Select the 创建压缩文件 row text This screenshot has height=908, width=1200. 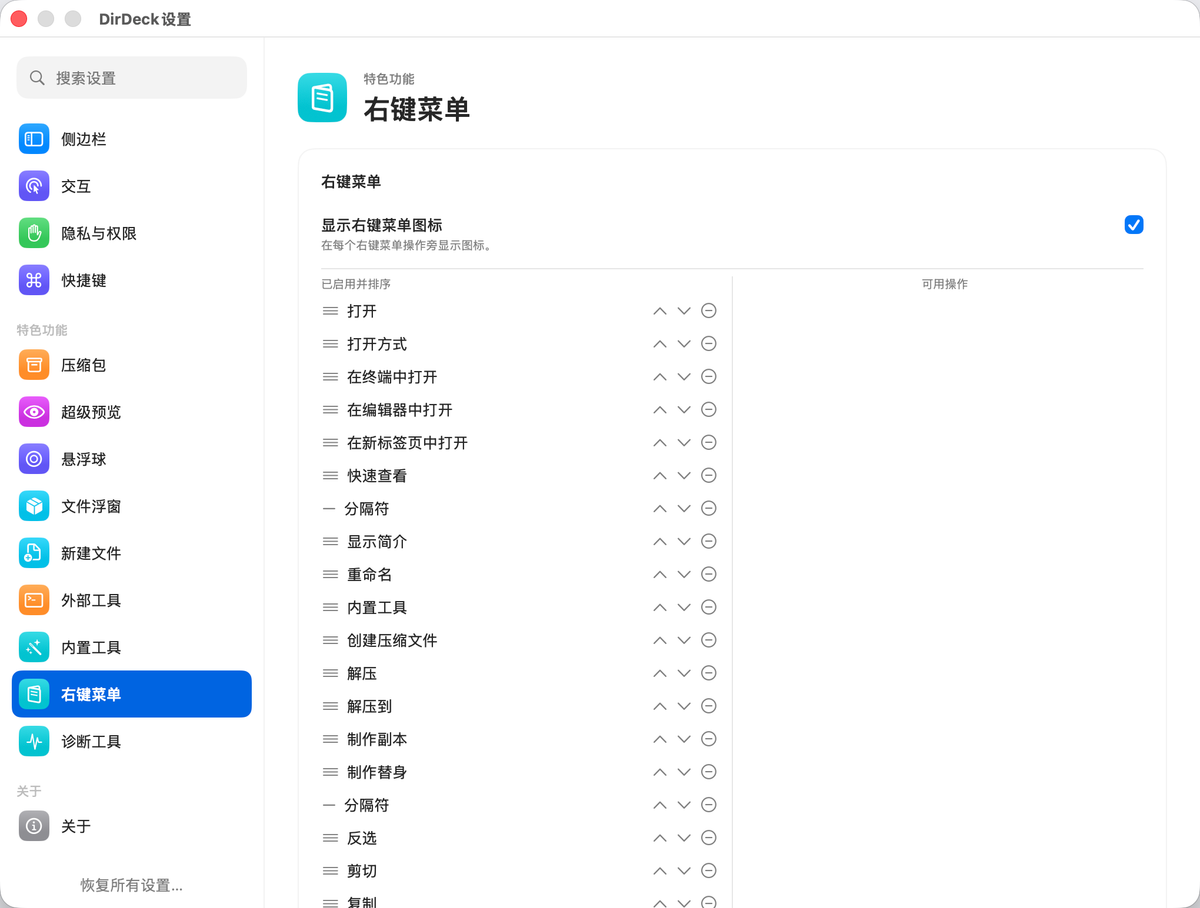click(x=392, y=640)
